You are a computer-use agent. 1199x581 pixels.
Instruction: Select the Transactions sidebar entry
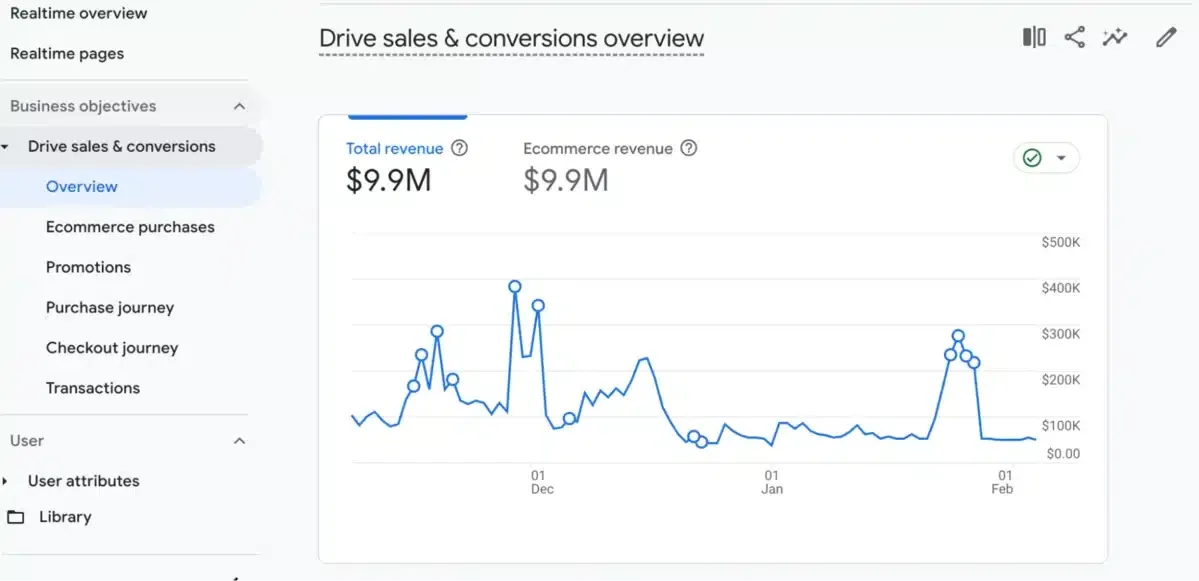pos(93,388)
